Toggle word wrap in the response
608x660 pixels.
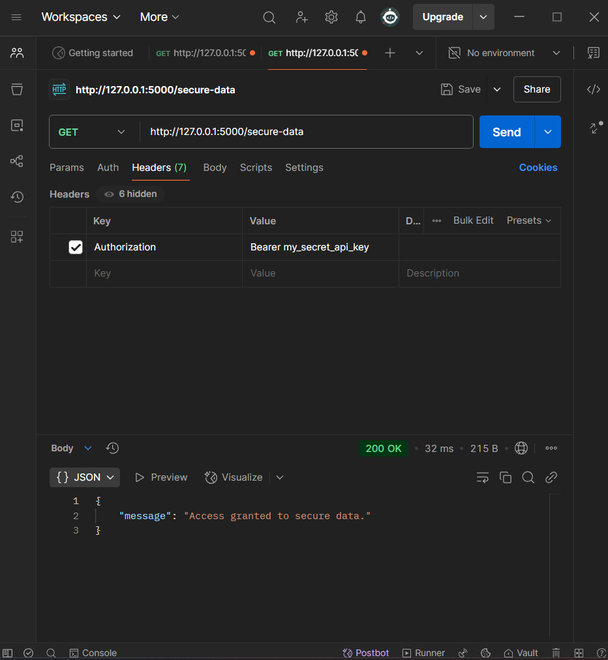482,478
